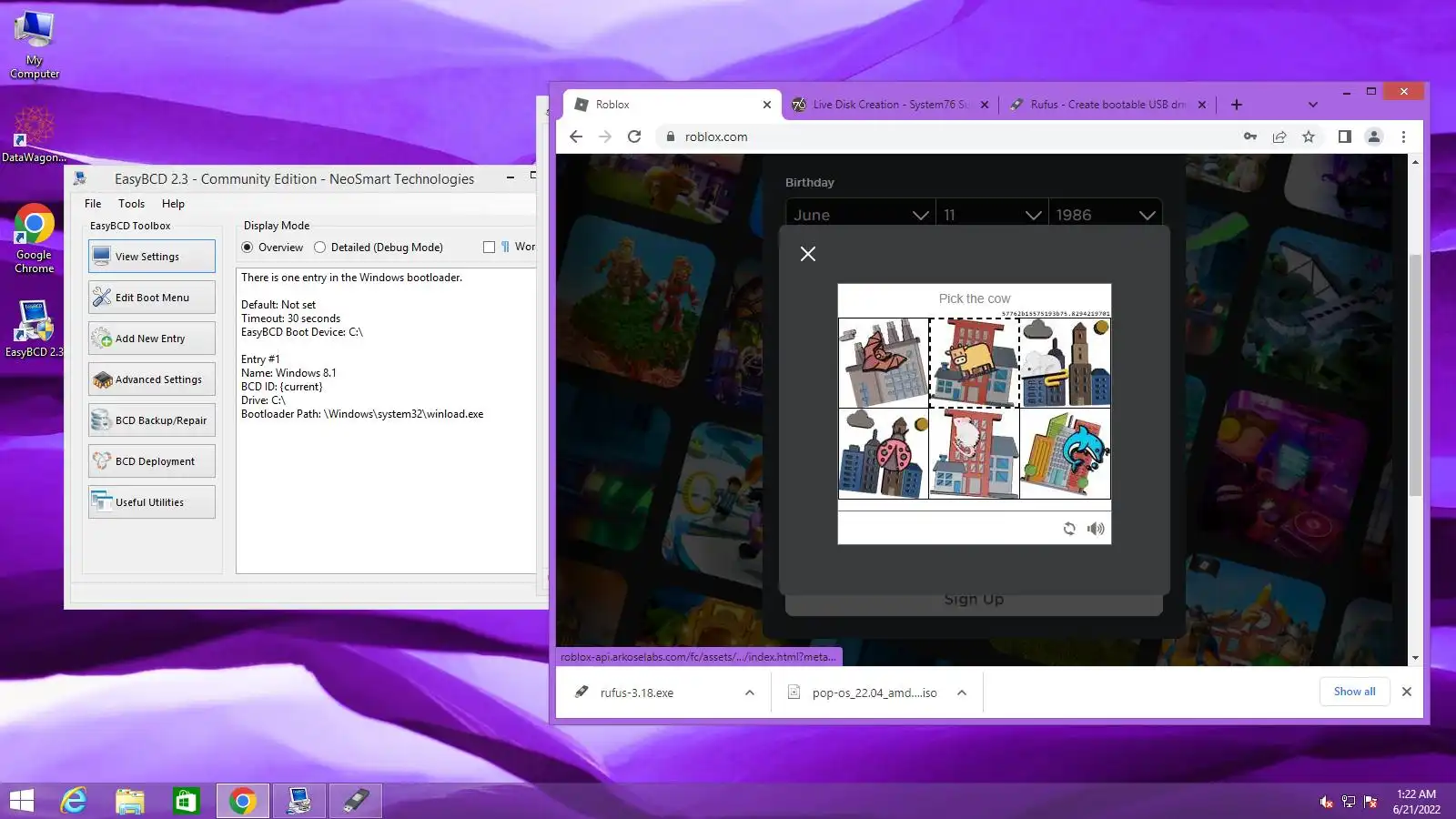Image resolution: width=1456 pixels, height=819 pixels.
Task: Open the File menu in EasyBCD
Action: click(93, 204)
